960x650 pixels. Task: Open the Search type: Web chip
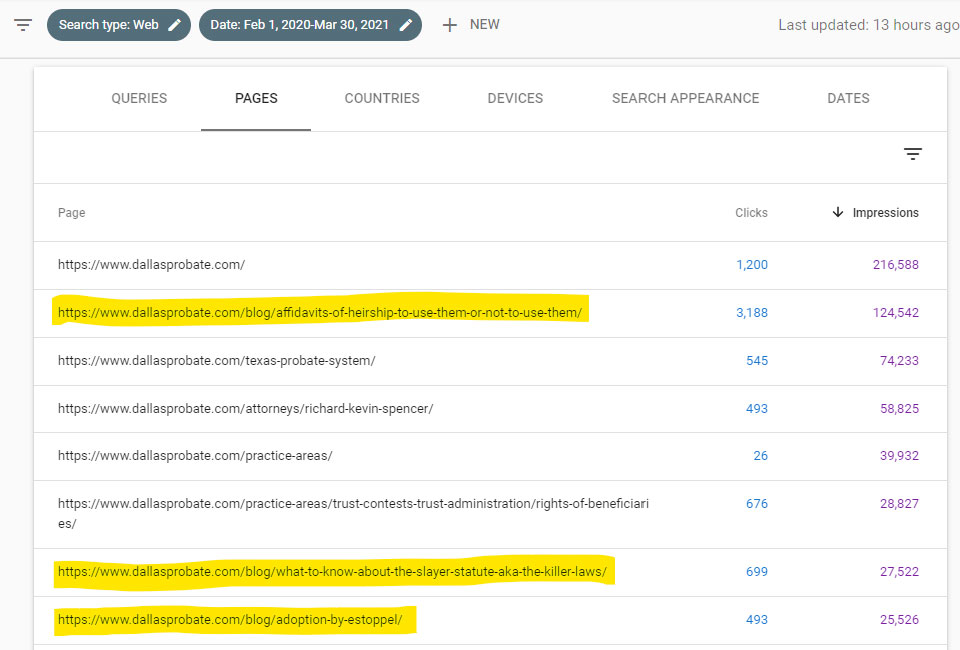point(108,25)
